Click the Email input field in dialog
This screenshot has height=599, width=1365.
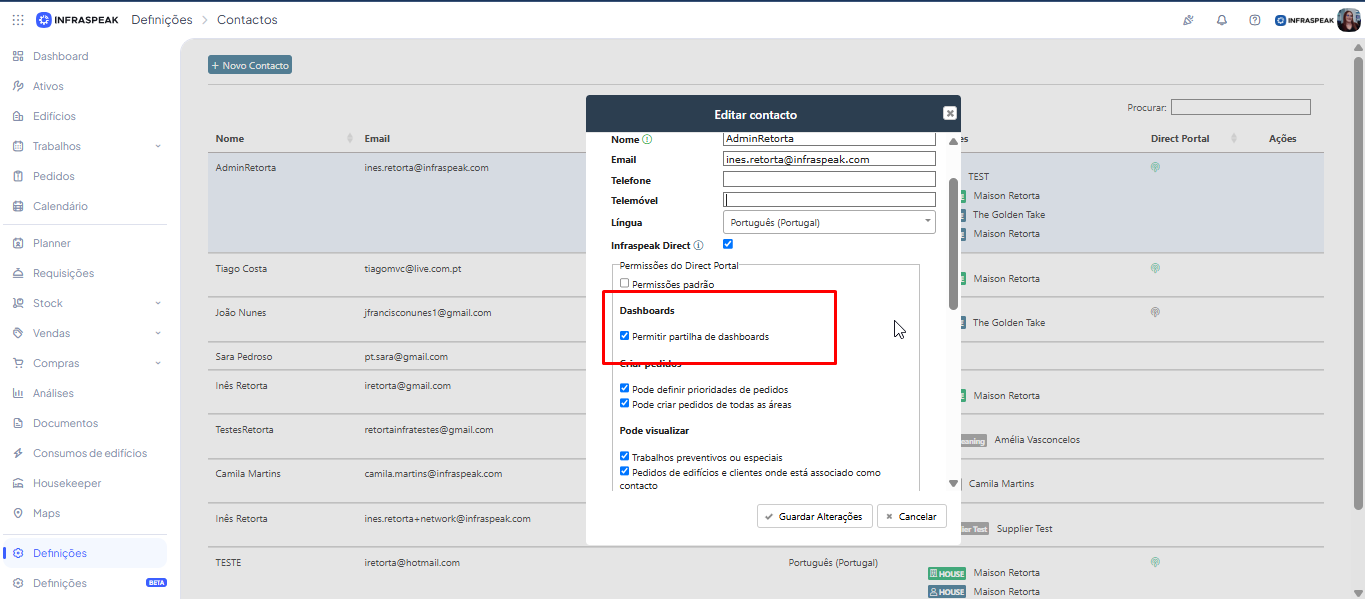tap(829, 159)
